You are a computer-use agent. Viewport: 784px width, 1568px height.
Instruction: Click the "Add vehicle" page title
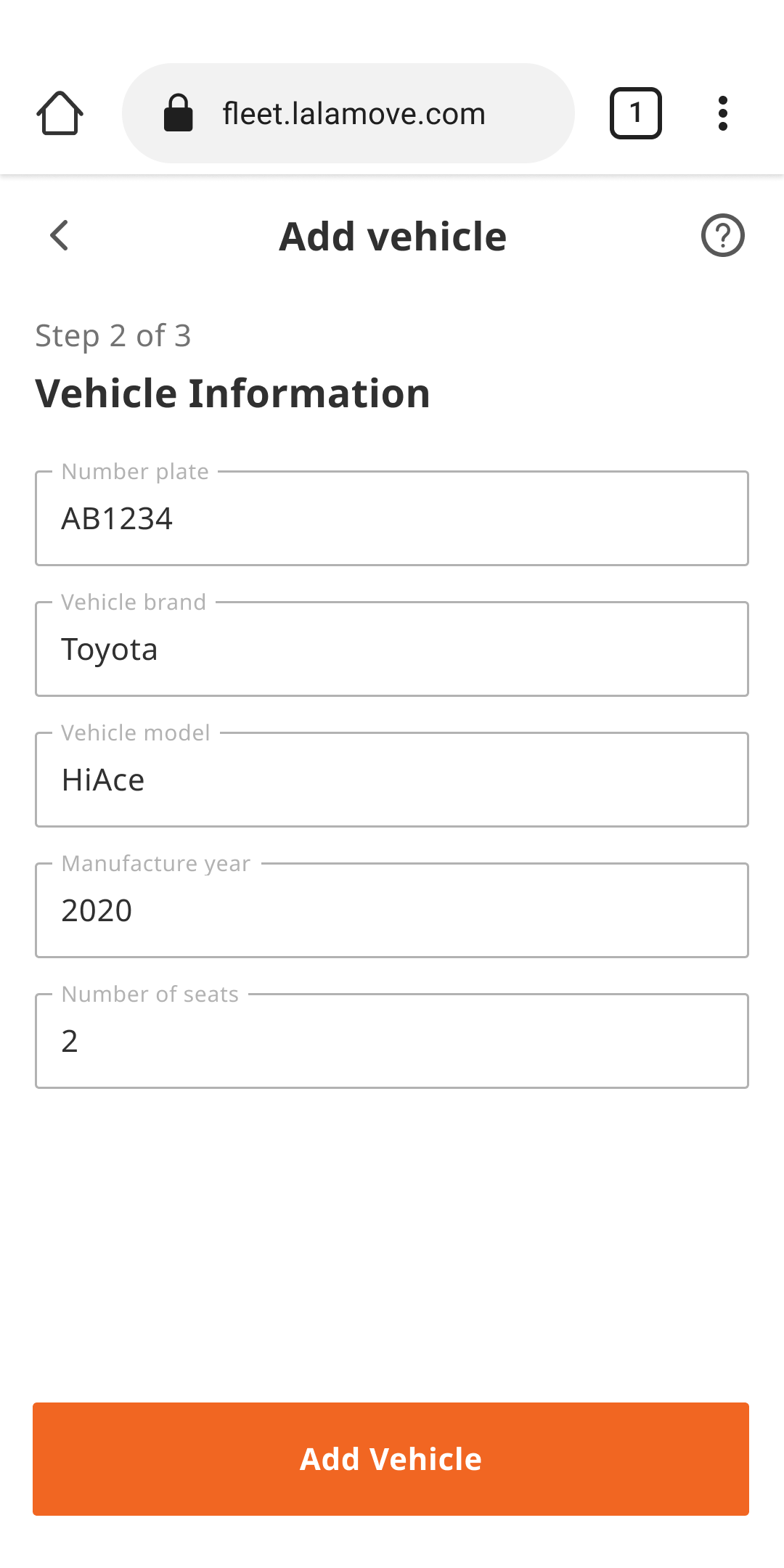(393, 237)
